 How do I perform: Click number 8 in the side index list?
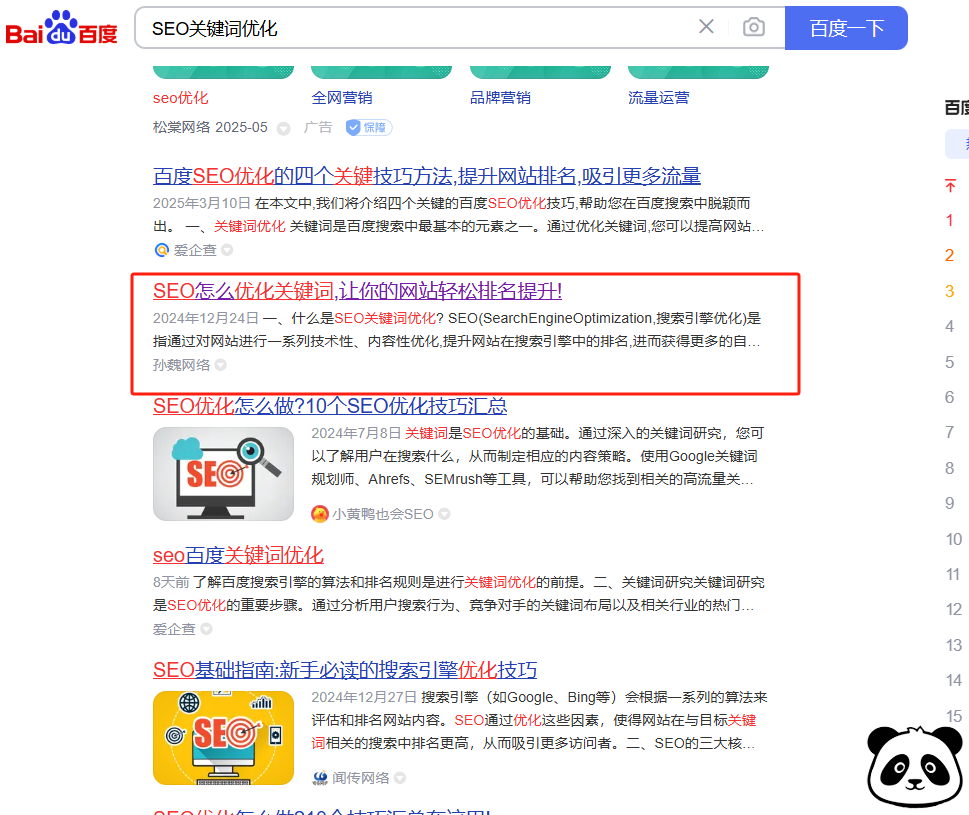pyautogui.click(x=950, y=468)
